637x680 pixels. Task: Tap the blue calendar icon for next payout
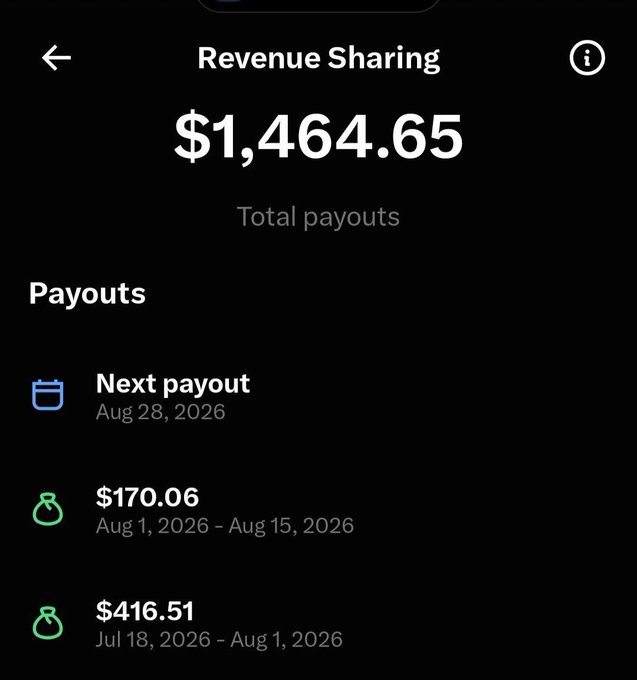pos(48,395)
